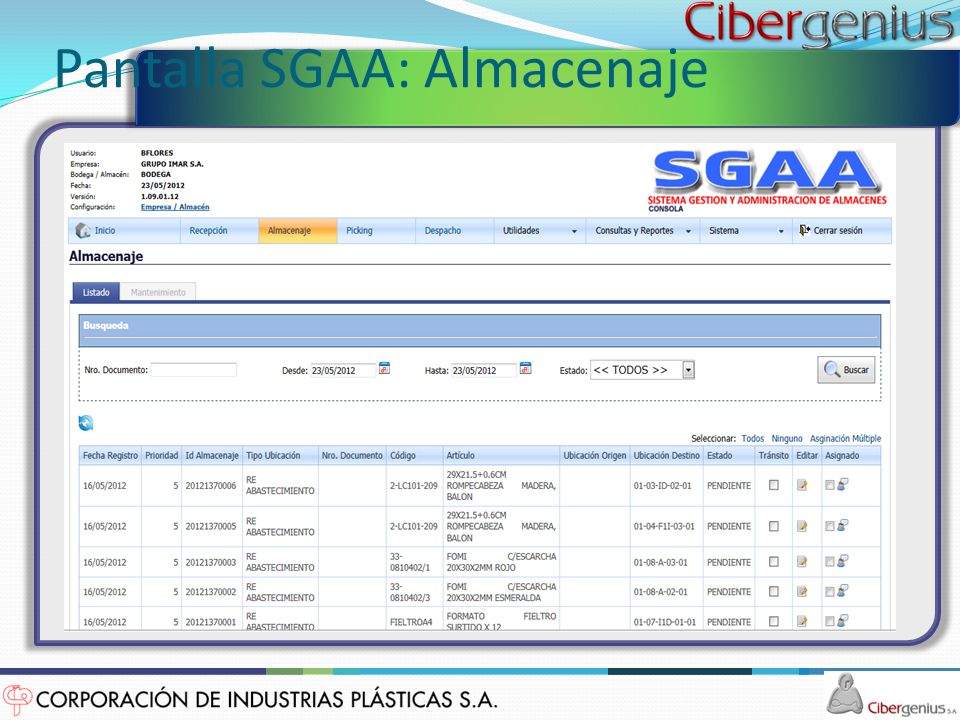Viewport: 960px width, 720px height.
Task: Toggle Tránsito checkbox for 20121370003
Action: click(774, 561)
